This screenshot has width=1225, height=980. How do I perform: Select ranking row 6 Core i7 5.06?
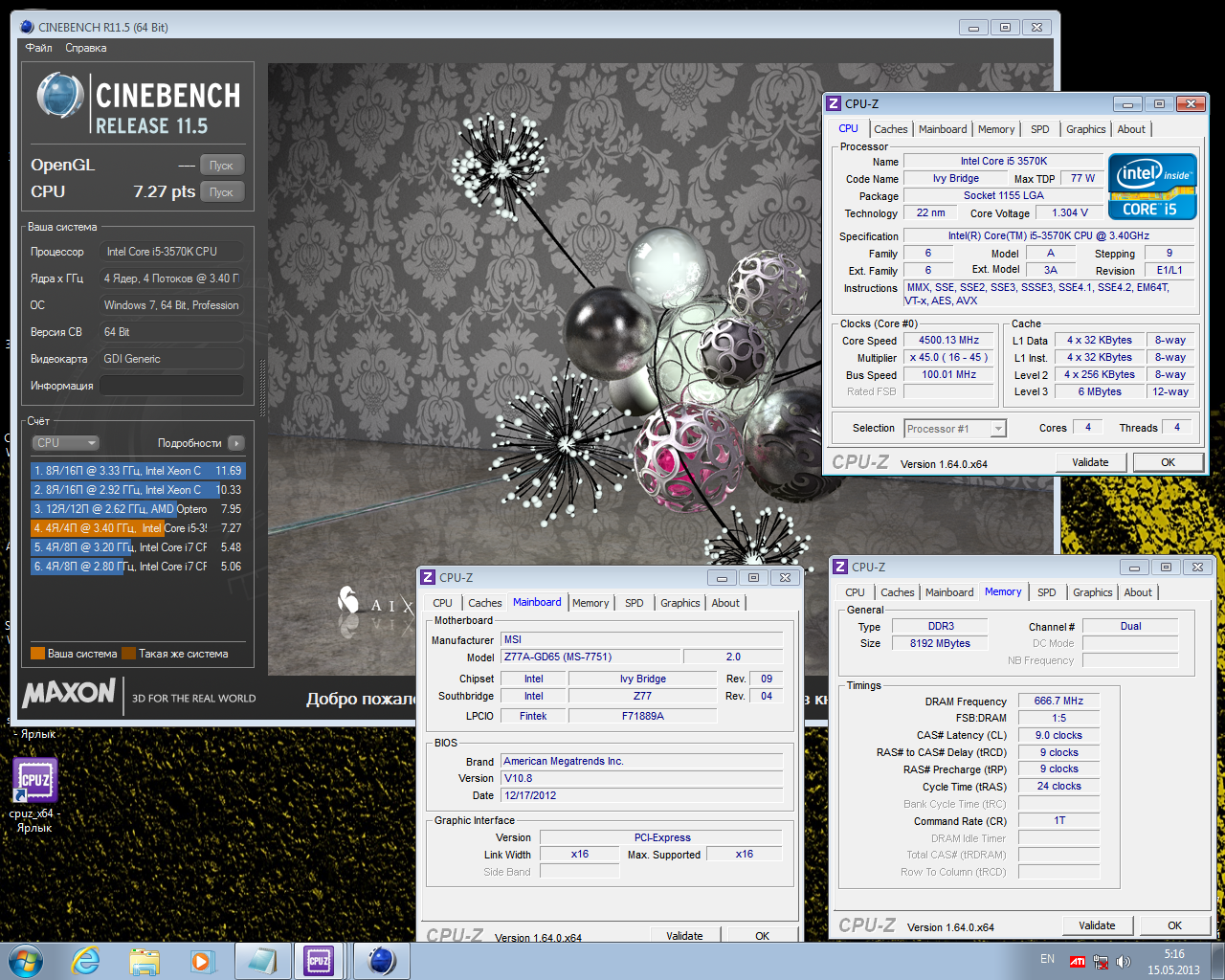[x=138, y=567]
